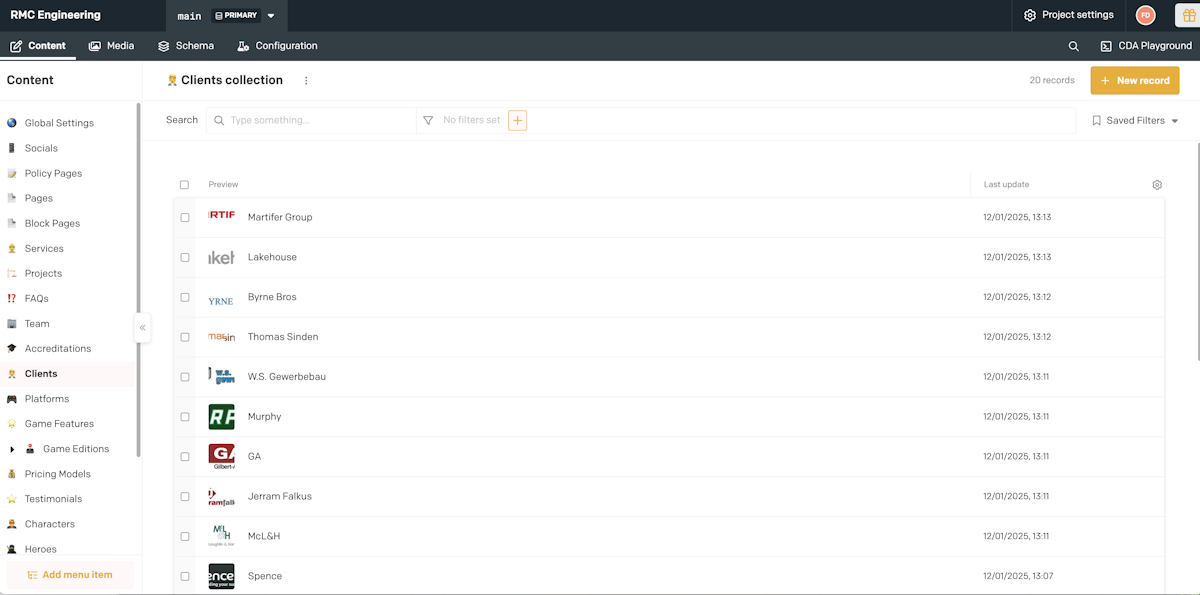Check the Murphy row checkbox

185,416
